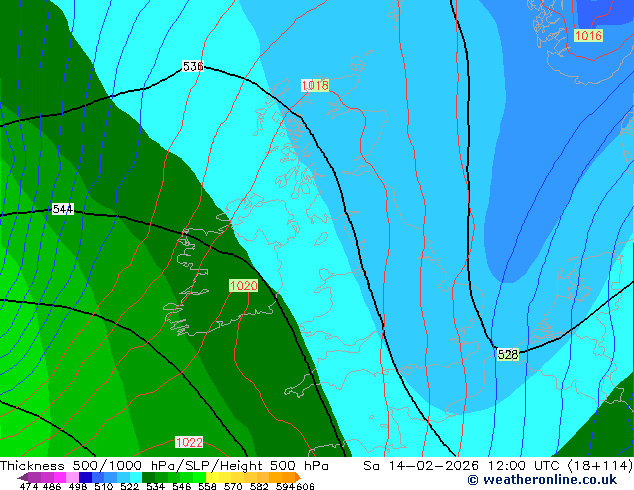The width and height of the screenshot is (634, 490).
Task: Click the dark navy blue legend swatch
Action: 85,477
